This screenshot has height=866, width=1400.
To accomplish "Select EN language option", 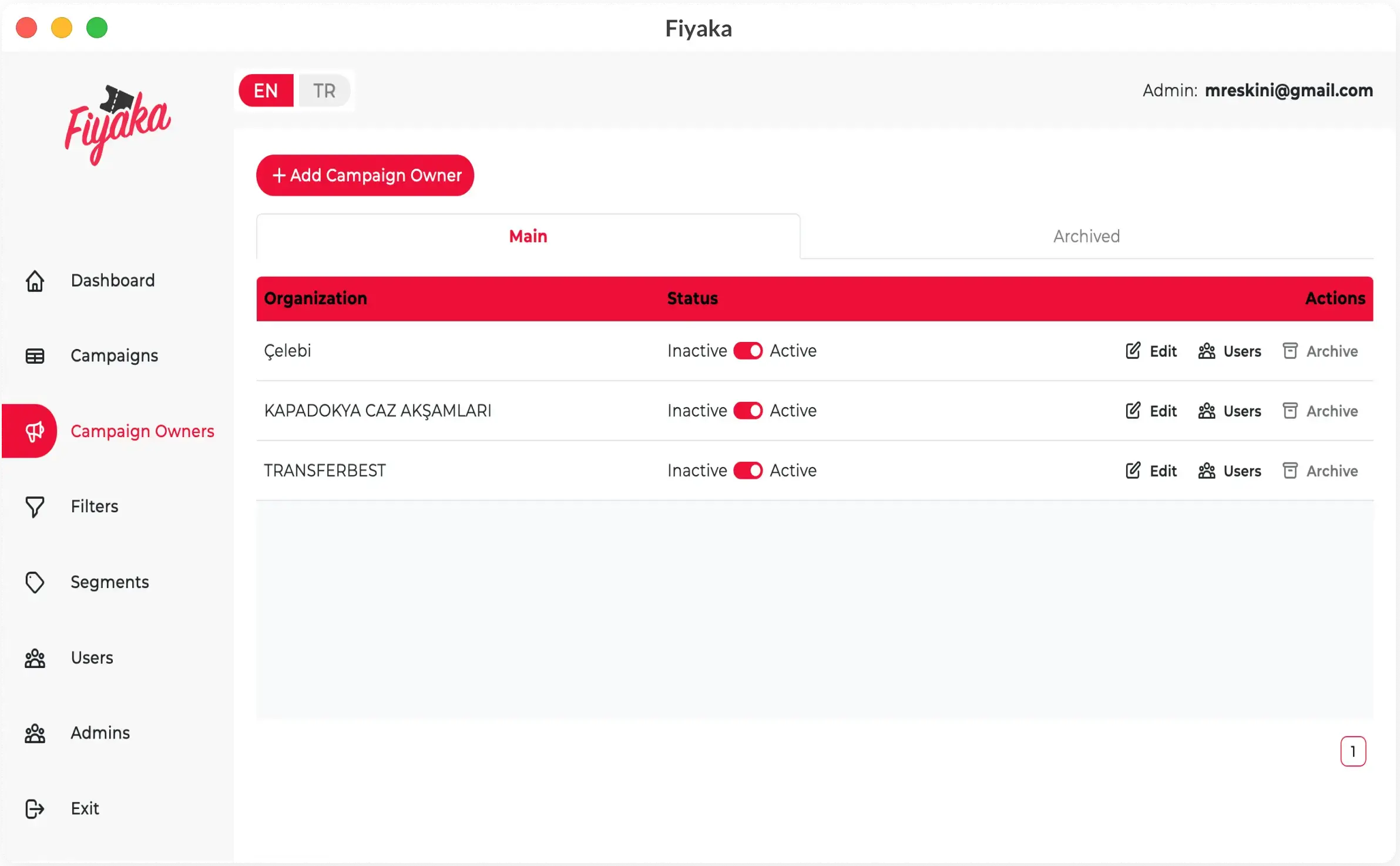I will coord(266,90).
